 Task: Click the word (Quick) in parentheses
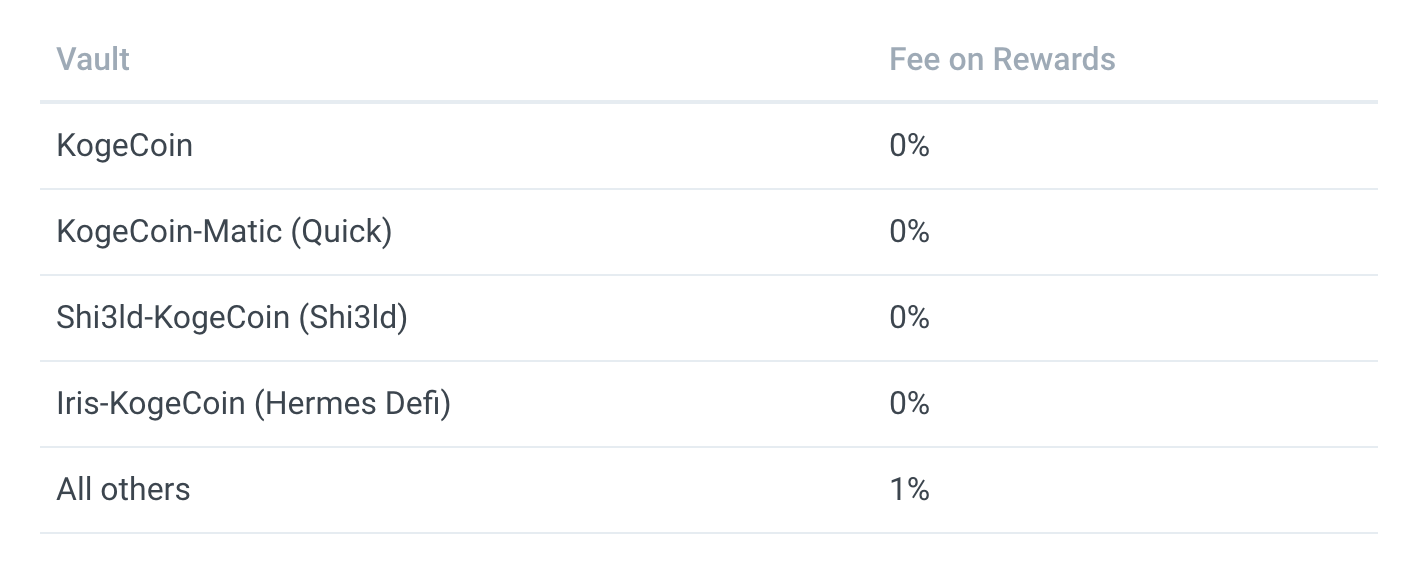(x=341, y=232)
